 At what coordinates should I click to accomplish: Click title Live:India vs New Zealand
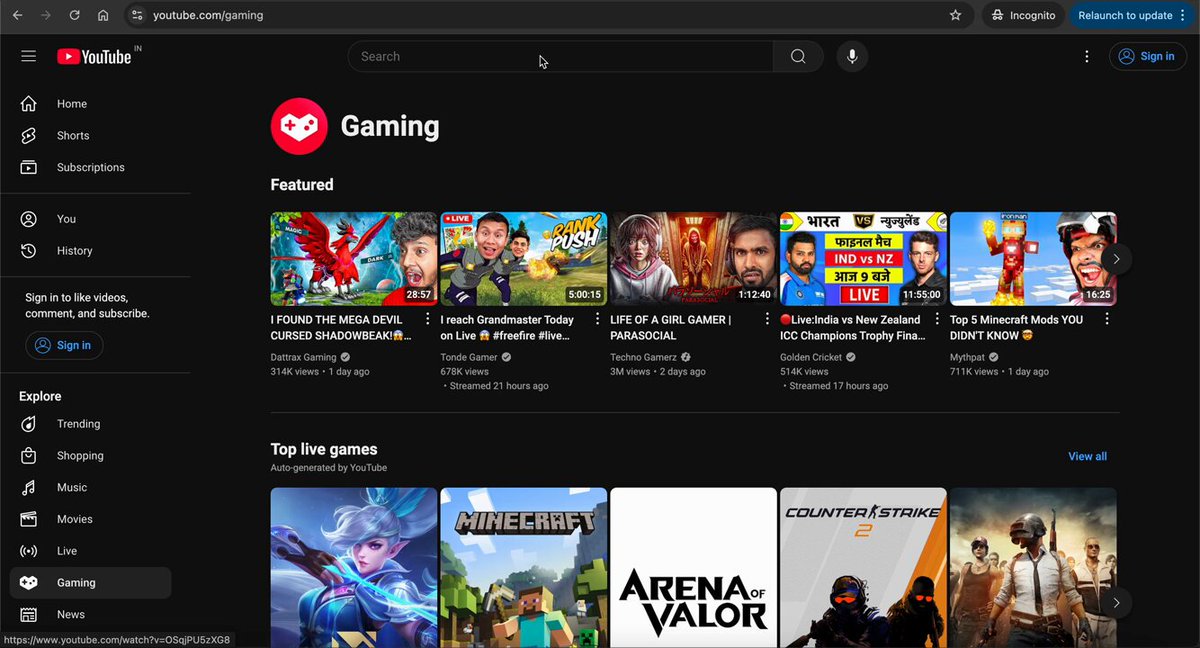(x=853, y=328)
